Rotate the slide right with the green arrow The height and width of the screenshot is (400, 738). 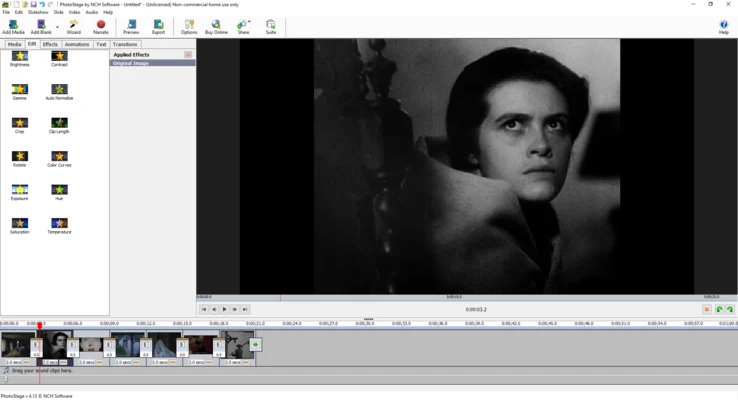coord(730,309)
